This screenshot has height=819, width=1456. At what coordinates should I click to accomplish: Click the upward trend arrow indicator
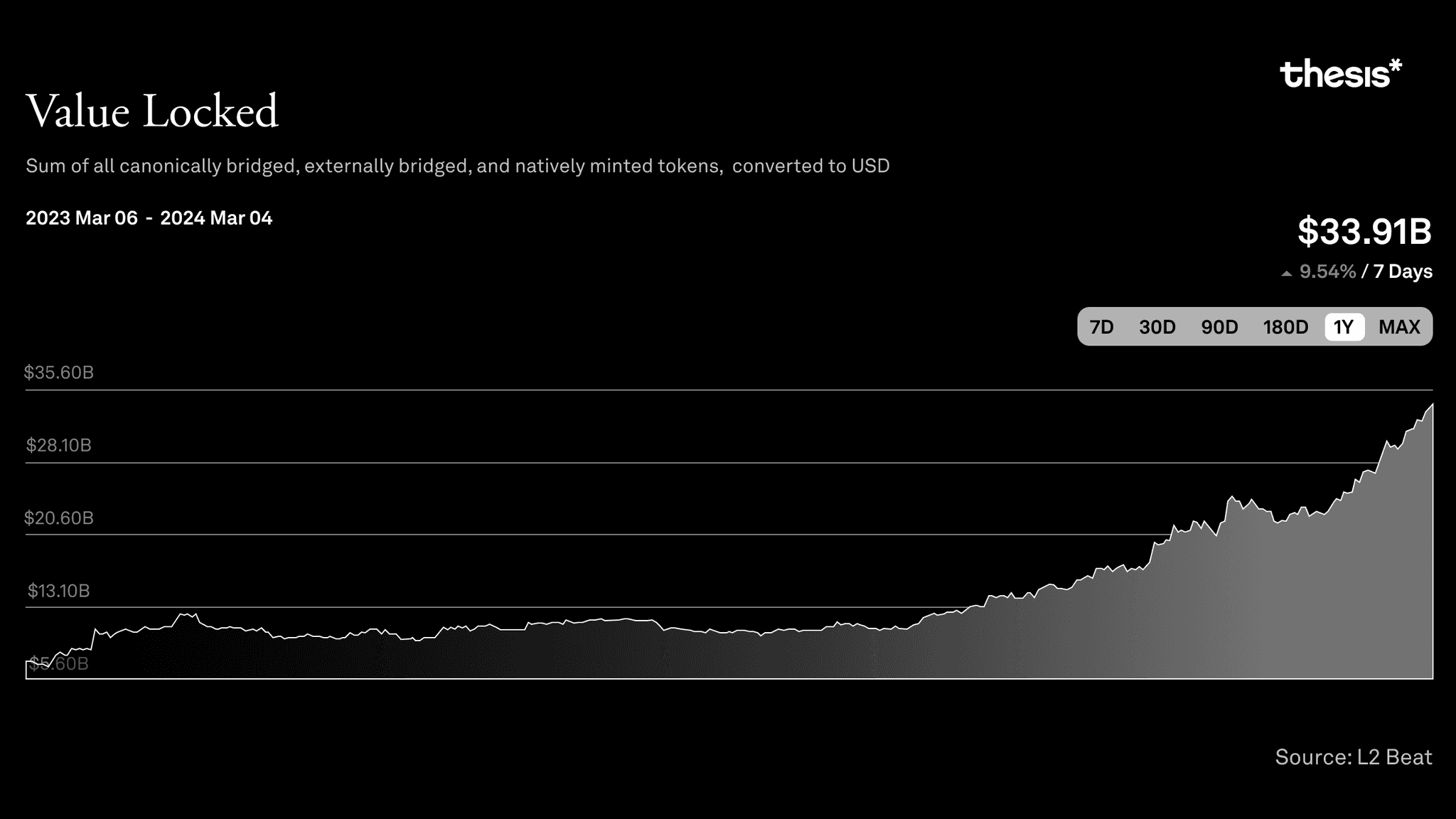pos(1284,272)
